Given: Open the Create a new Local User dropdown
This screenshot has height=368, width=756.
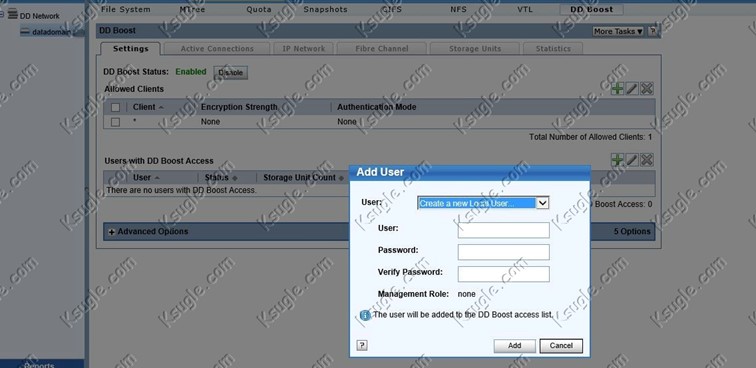Looking at the screenshot, I should 483,203.
